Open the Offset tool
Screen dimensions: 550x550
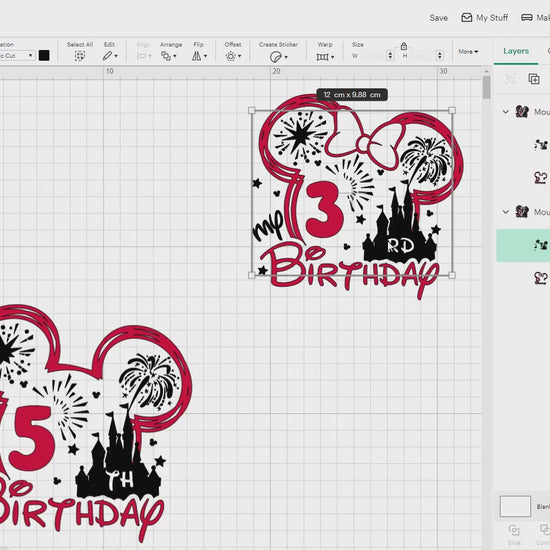pos(230,56)
